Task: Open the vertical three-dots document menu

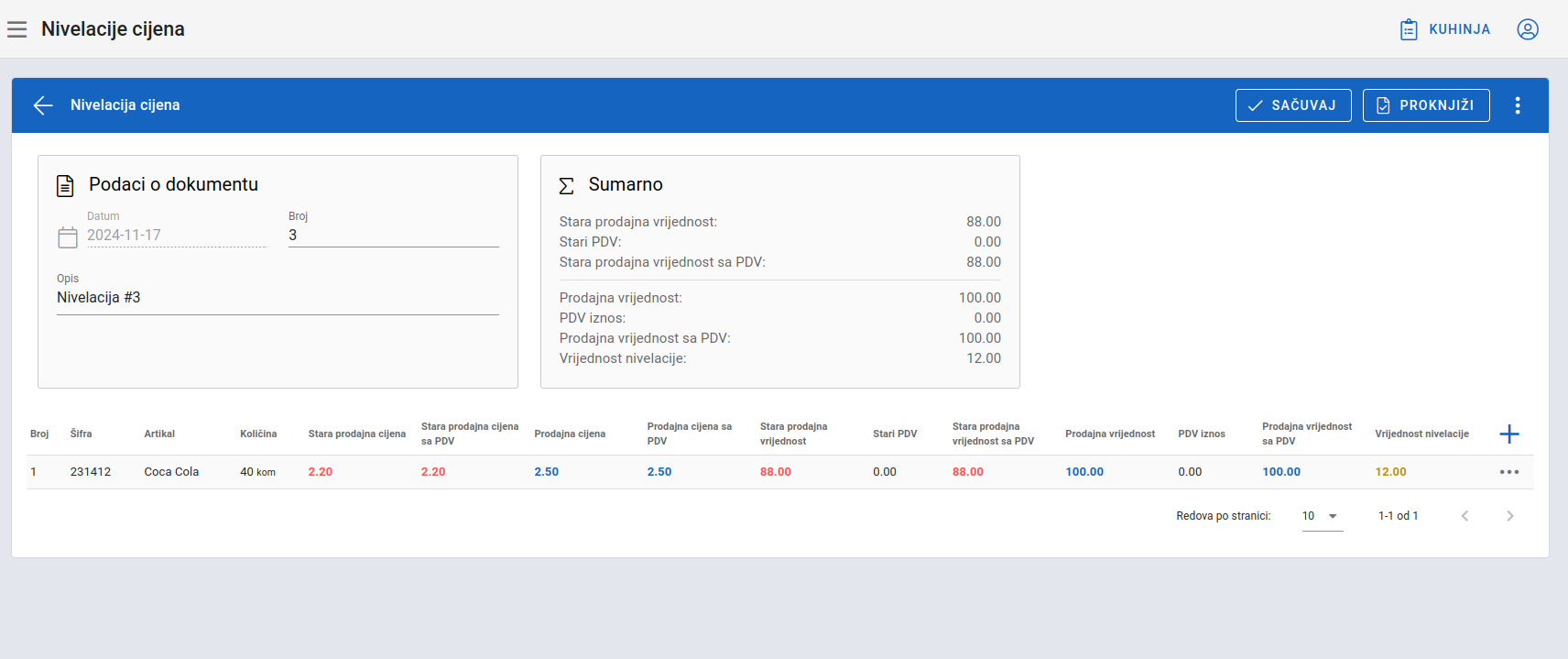Action: [1518, 105]
